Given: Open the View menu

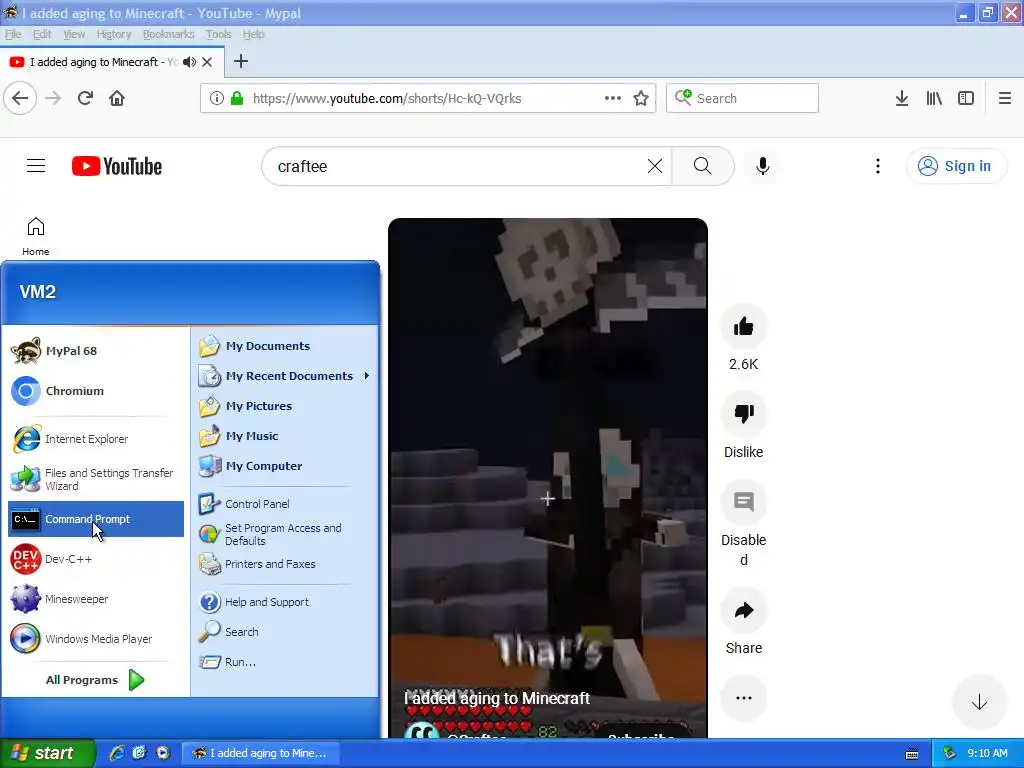Looking at the screenshot, I should pyautogui.click(x=74, y=34).
